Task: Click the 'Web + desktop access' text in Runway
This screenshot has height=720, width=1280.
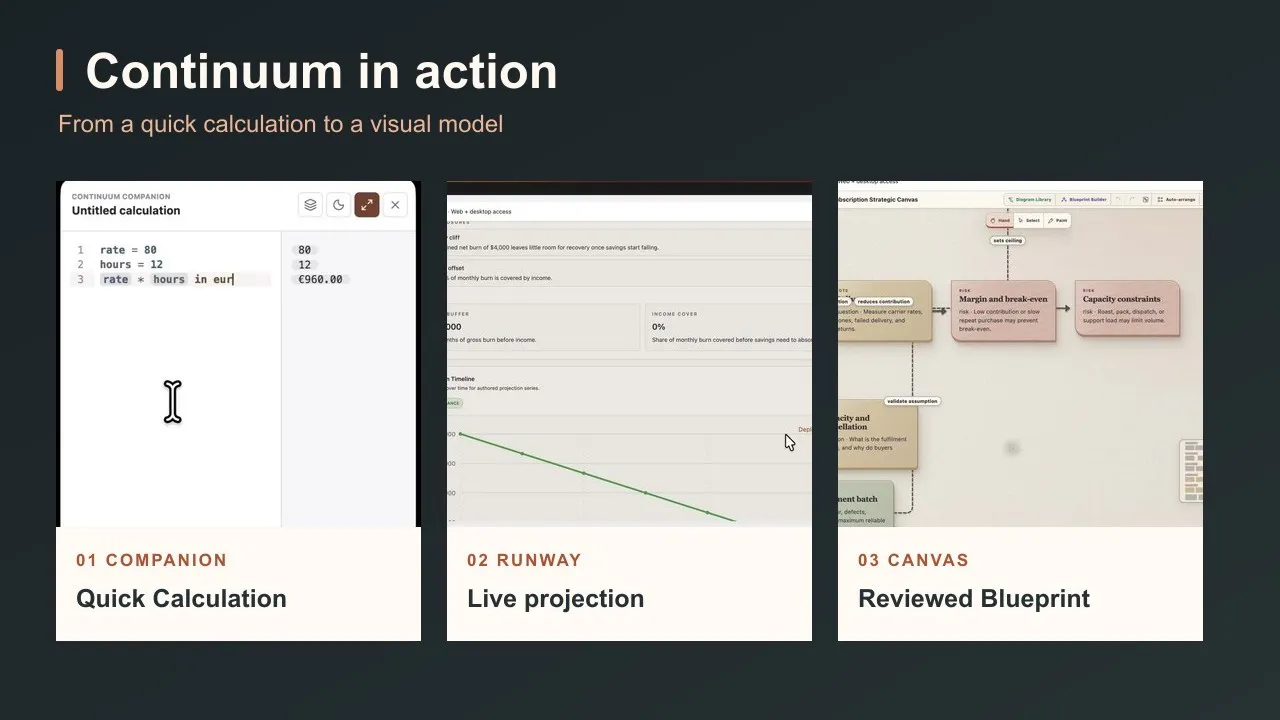Action: 481,212
